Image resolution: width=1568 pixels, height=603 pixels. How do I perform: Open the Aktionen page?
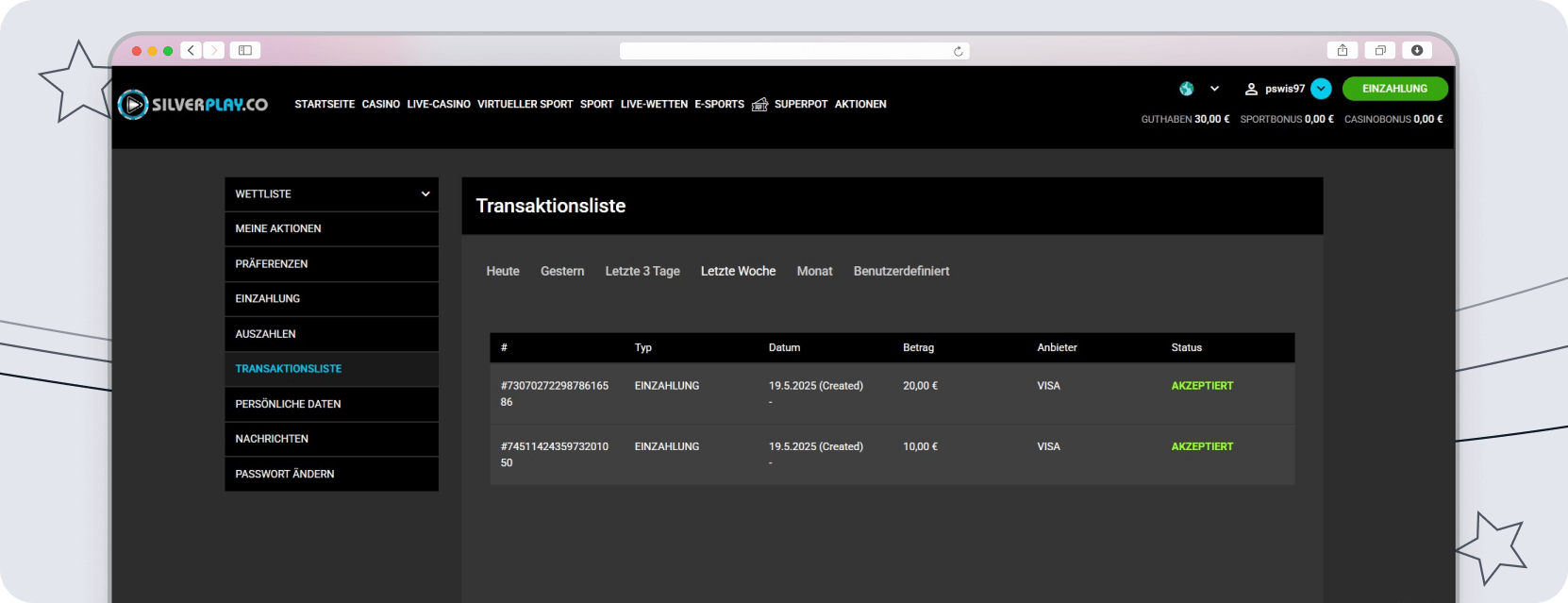tap(860, 105)
